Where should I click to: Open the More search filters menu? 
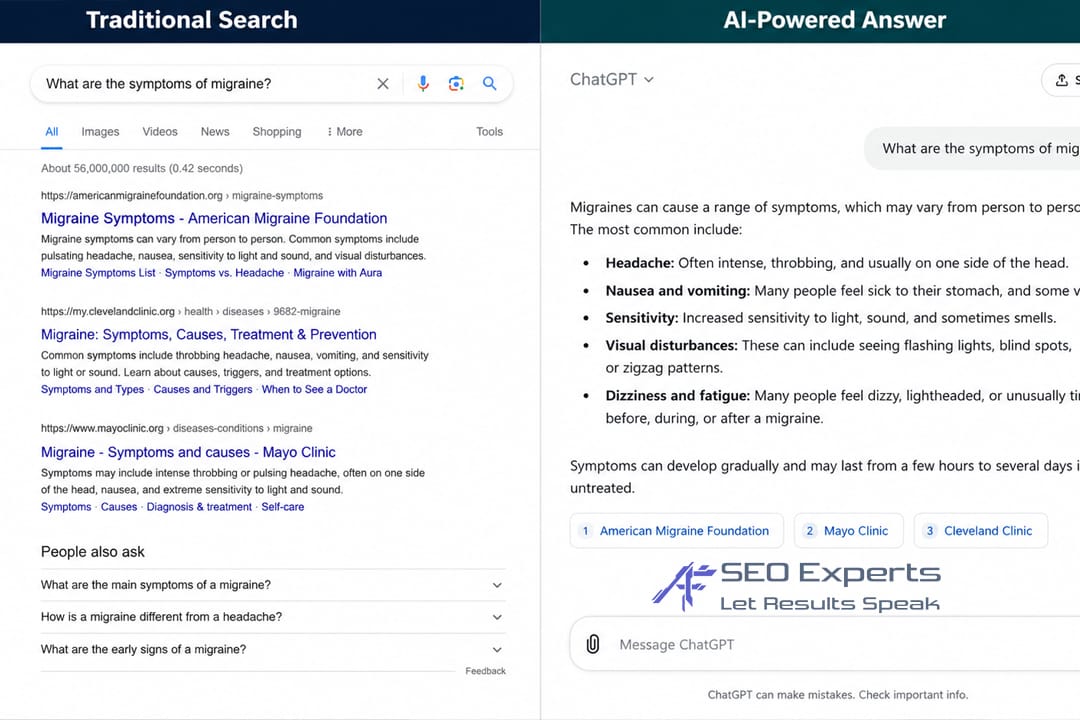tap(344, 132)
